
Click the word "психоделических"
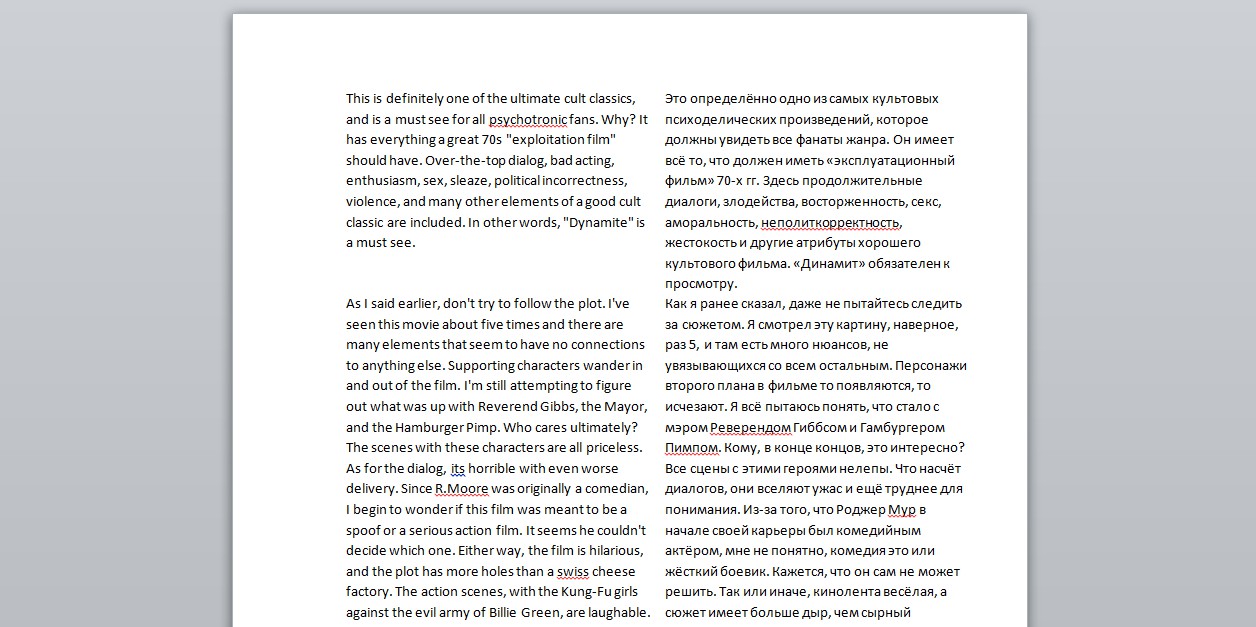pyautogui.click(x=719, y=119)
